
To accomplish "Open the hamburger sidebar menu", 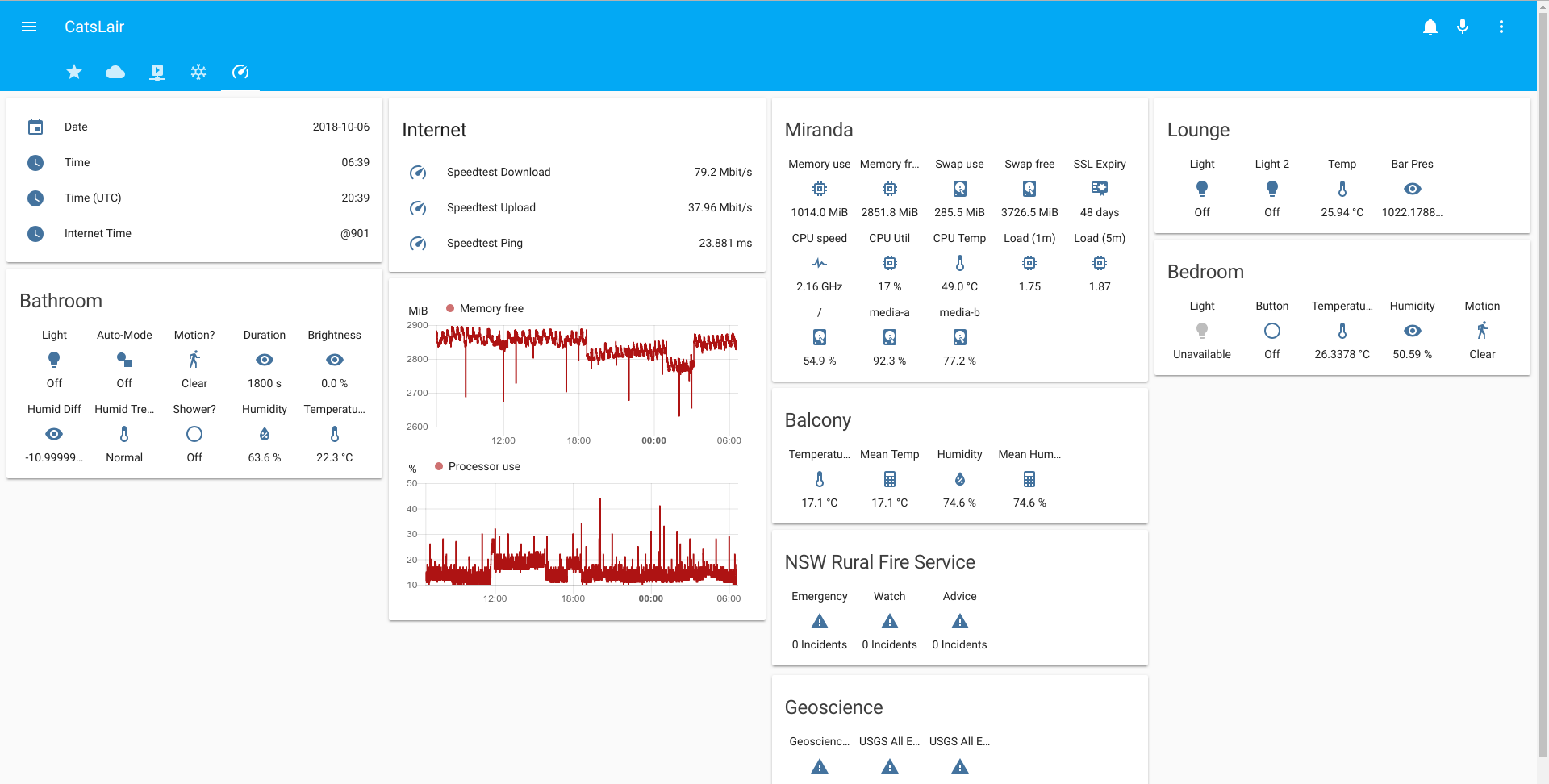I will [29, 27].
